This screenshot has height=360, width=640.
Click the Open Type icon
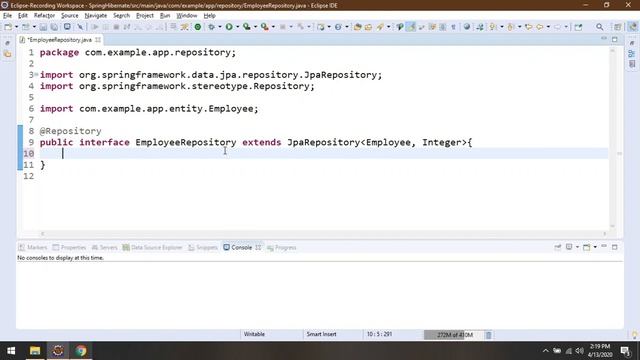[358, 27]
